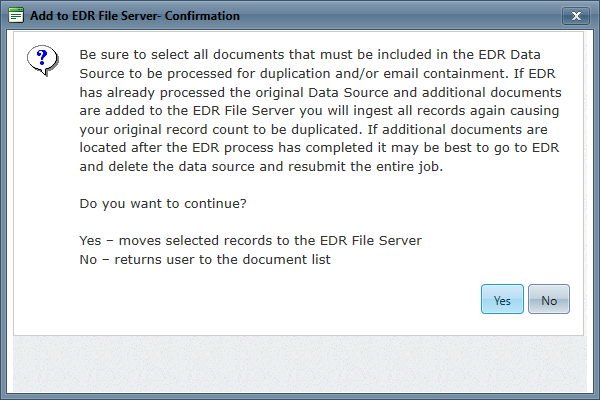Screen dimensions: 600x400
Task: Click the gray footer area below the message
Action: (x=300, y=364)
